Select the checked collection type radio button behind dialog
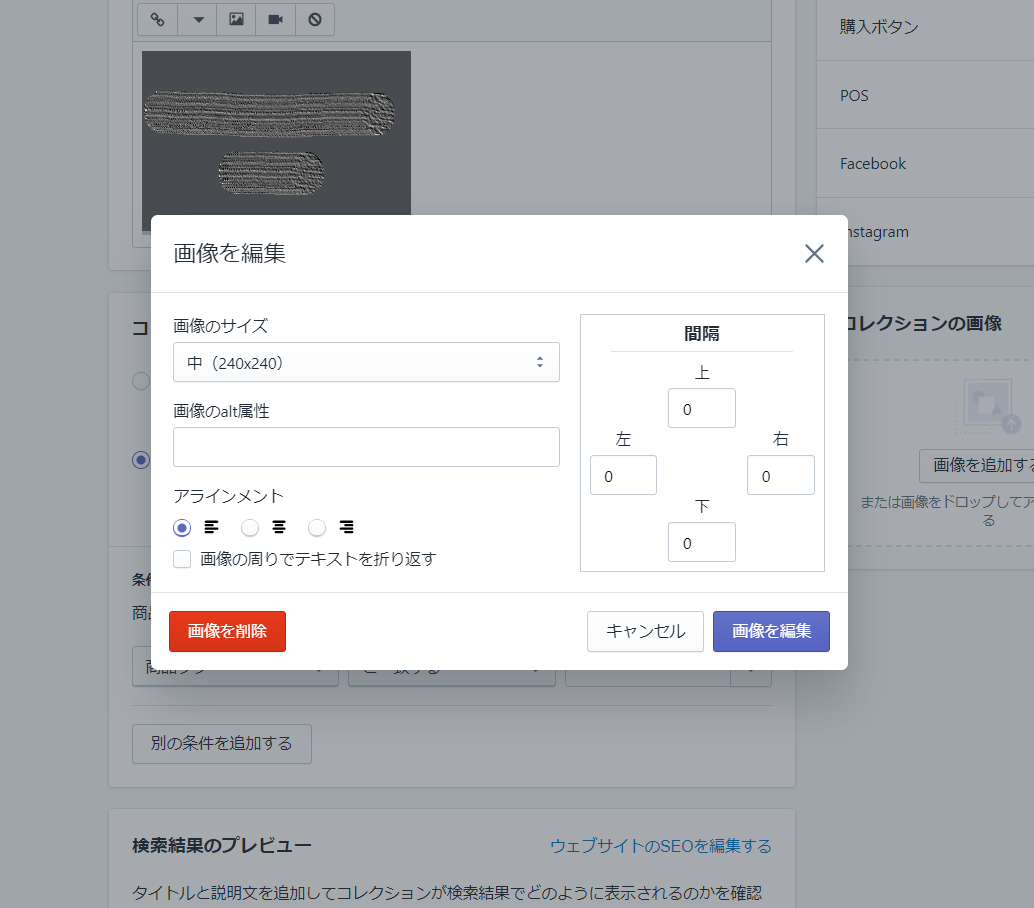The height and width of the screenshot is (908, 1034). point(140,460)
